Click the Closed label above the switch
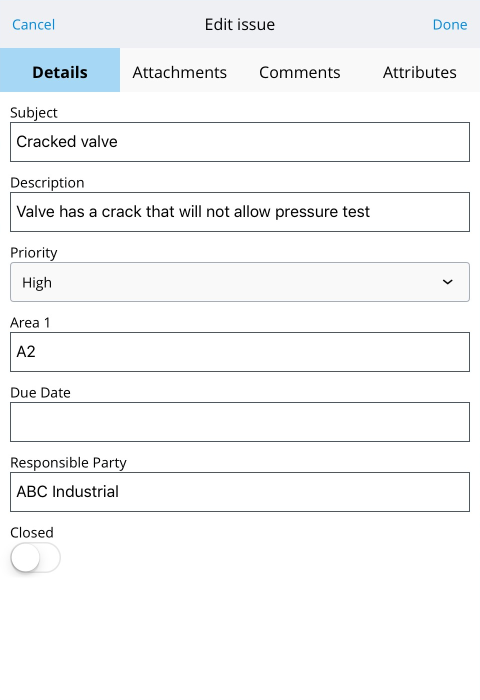 [32, 532]
